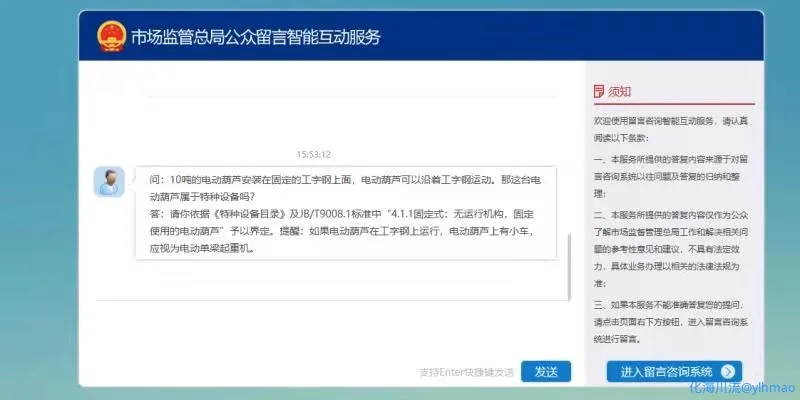Click the user avatar beside the chat message
The image size is (800, 400).
(109, 182)
